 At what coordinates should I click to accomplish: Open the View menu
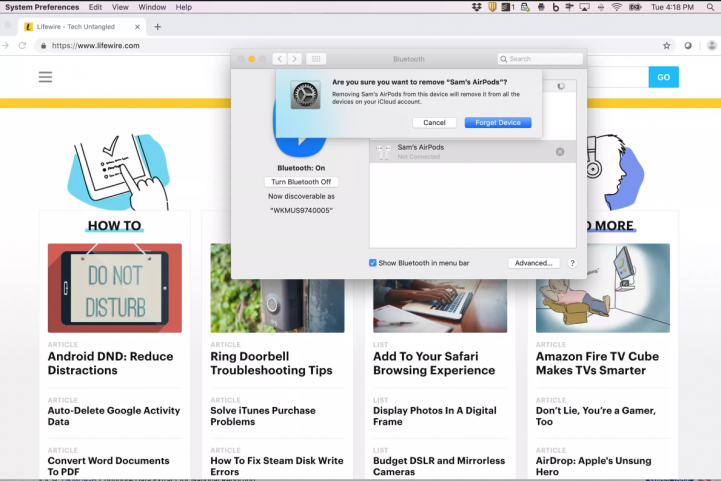(120, 7)
